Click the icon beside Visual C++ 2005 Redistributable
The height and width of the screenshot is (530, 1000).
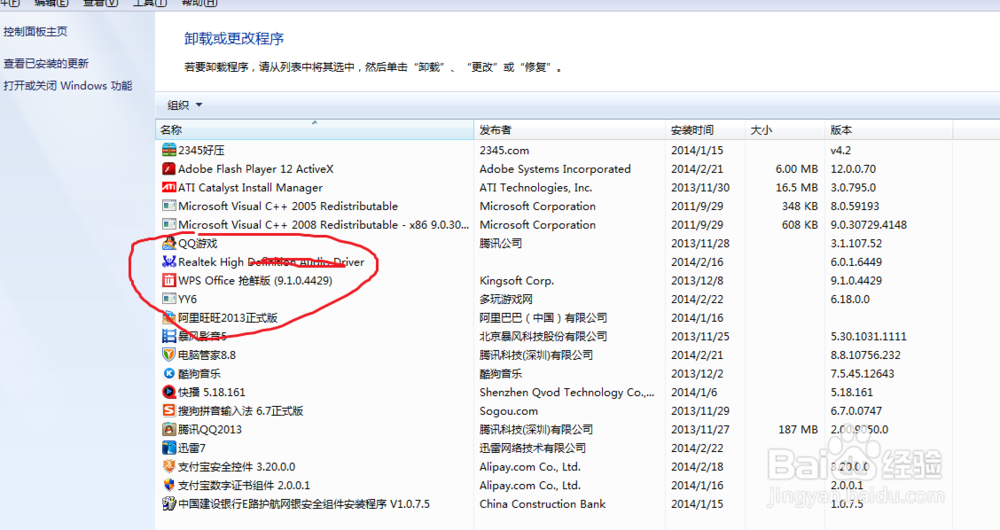(x=168, y=205)
